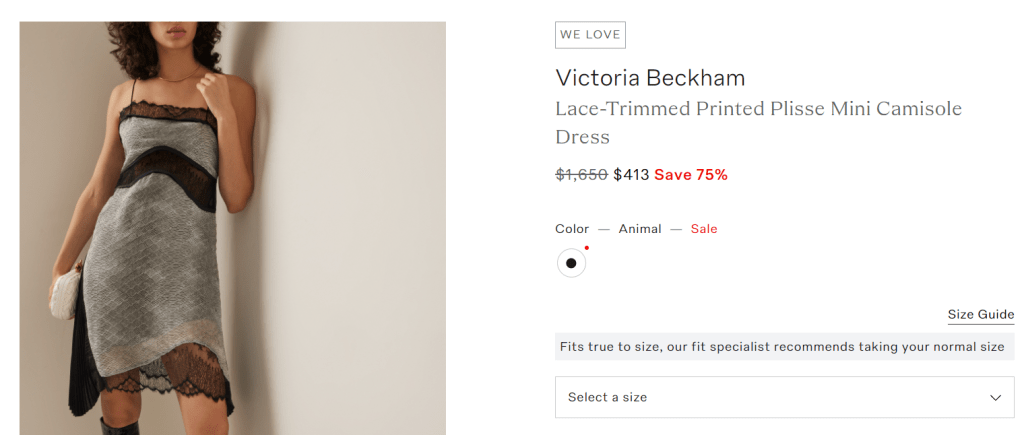
Task: Click the "Color" label text
Action: (x=572, y=229)
